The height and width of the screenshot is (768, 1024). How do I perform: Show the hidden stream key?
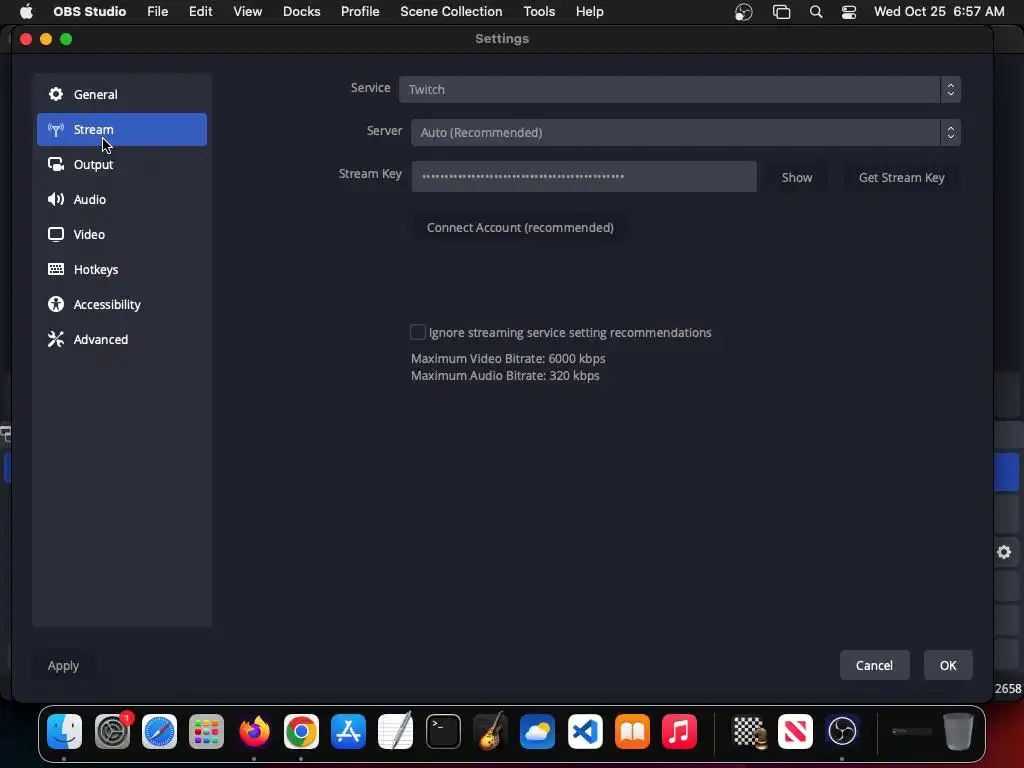click(797, 178)
